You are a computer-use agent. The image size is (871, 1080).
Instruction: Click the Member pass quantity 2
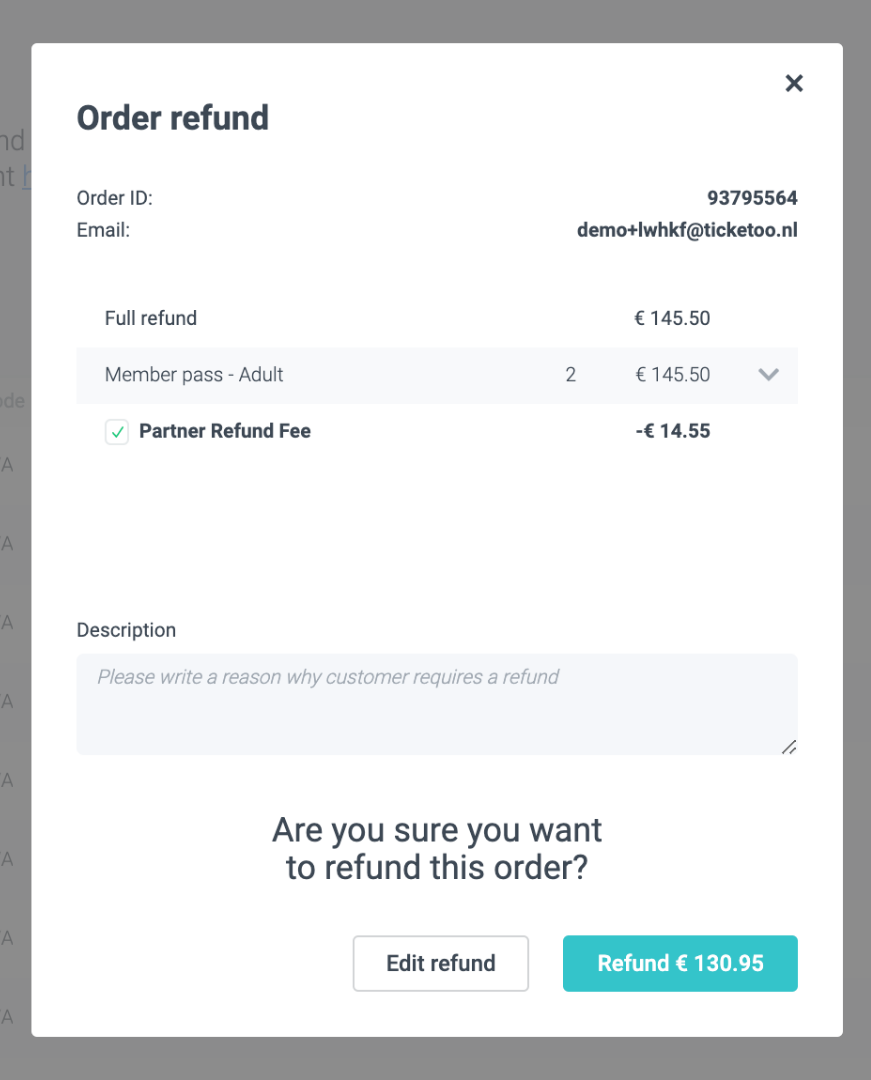(x=571, y=375)
